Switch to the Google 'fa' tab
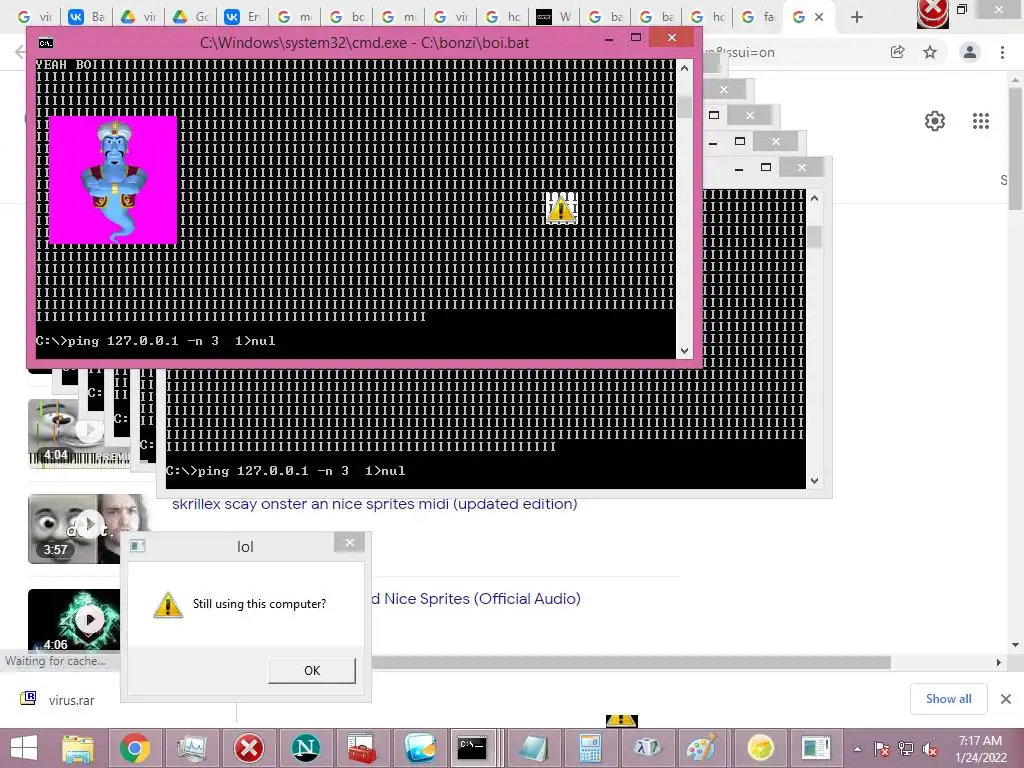 [x=759, y=17]
